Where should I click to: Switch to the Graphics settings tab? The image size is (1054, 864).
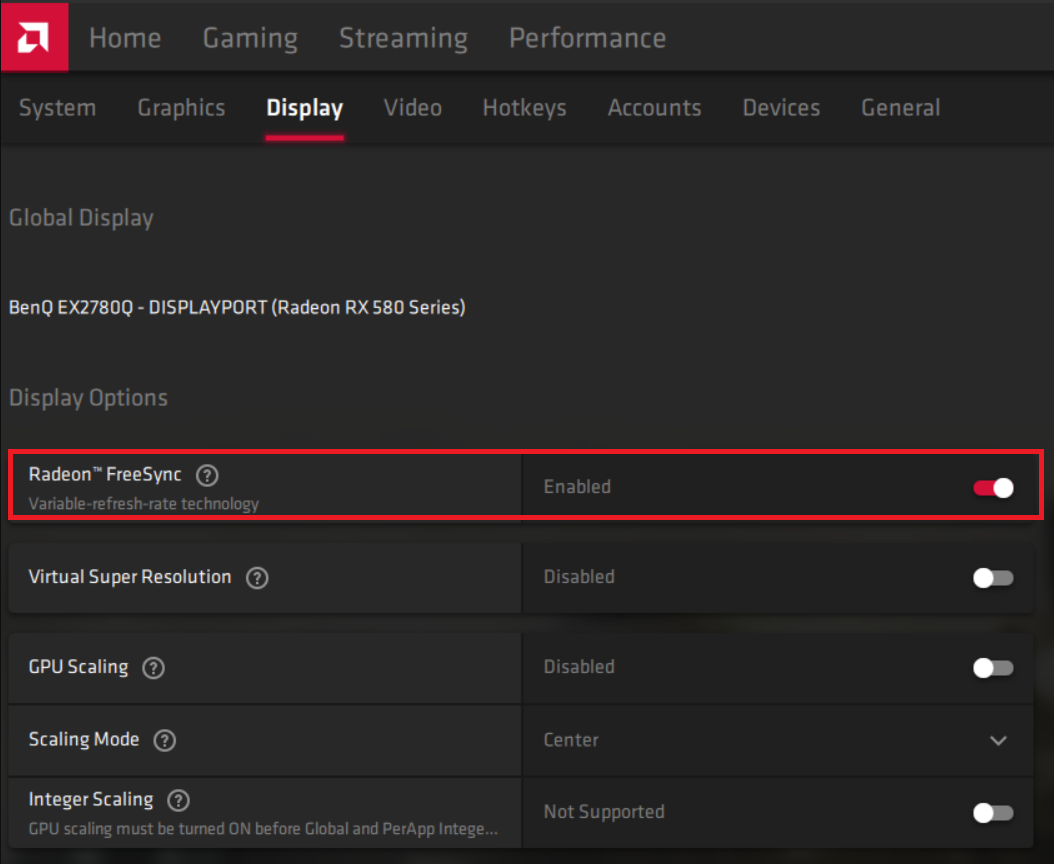tap(181, 108)
